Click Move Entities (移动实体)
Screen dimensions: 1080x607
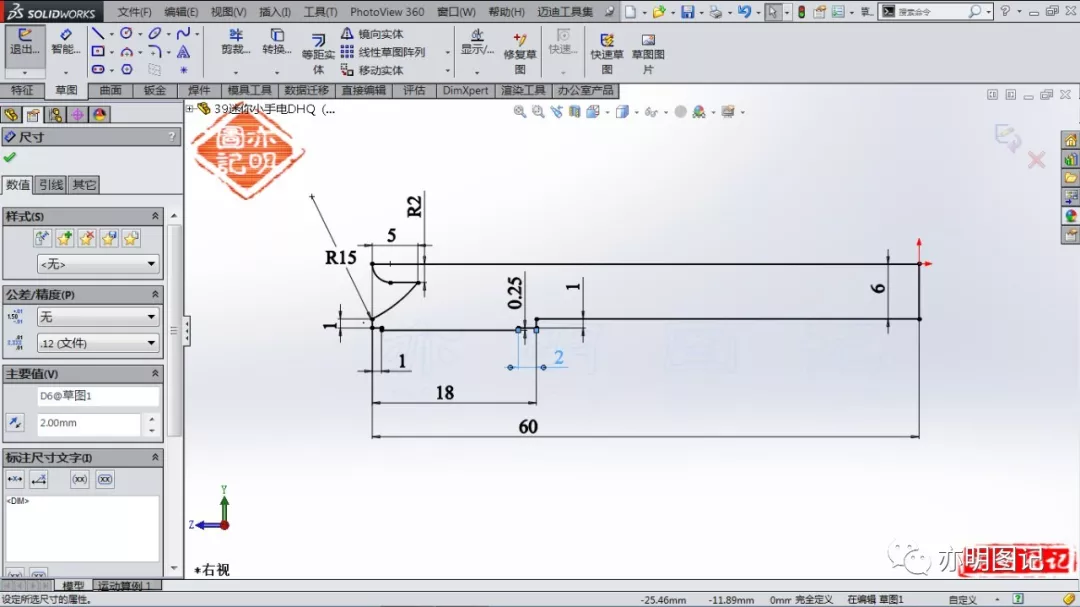372,70
